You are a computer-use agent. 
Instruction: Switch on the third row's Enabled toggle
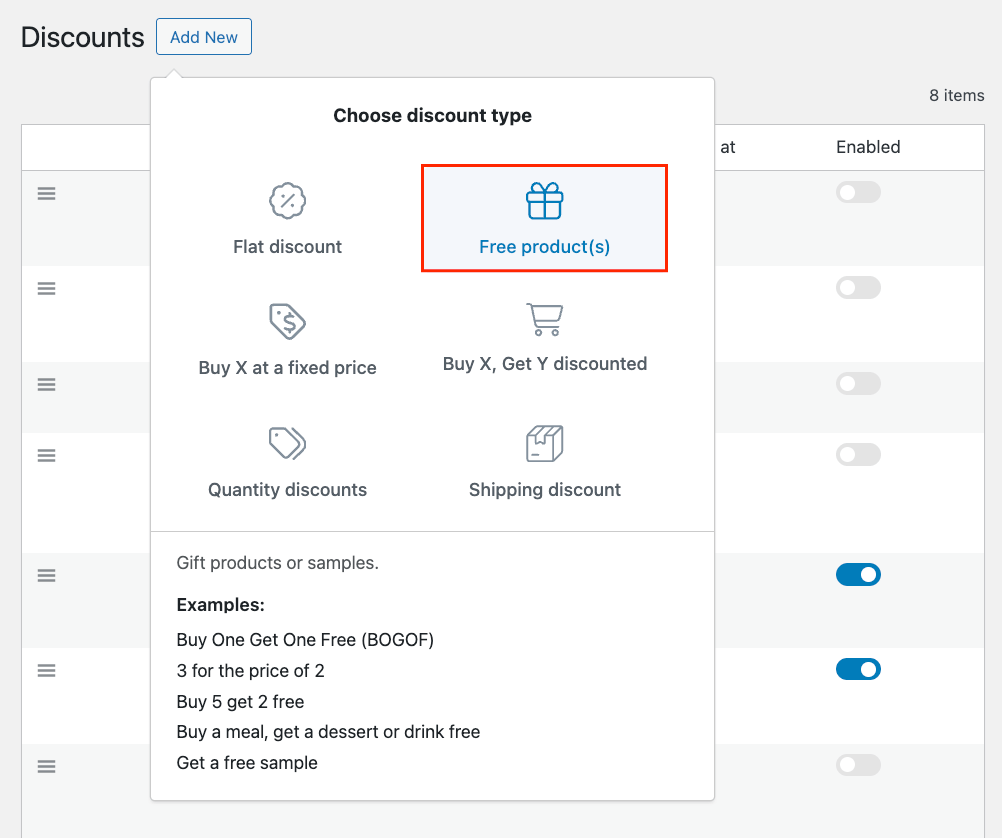tap(858, 384)
